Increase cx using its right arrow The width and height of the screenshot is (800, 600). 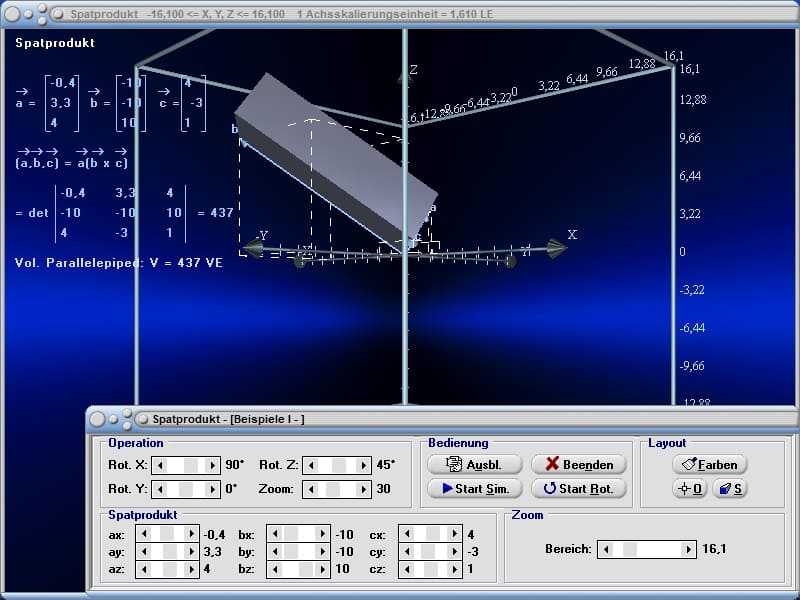point(454,534)
